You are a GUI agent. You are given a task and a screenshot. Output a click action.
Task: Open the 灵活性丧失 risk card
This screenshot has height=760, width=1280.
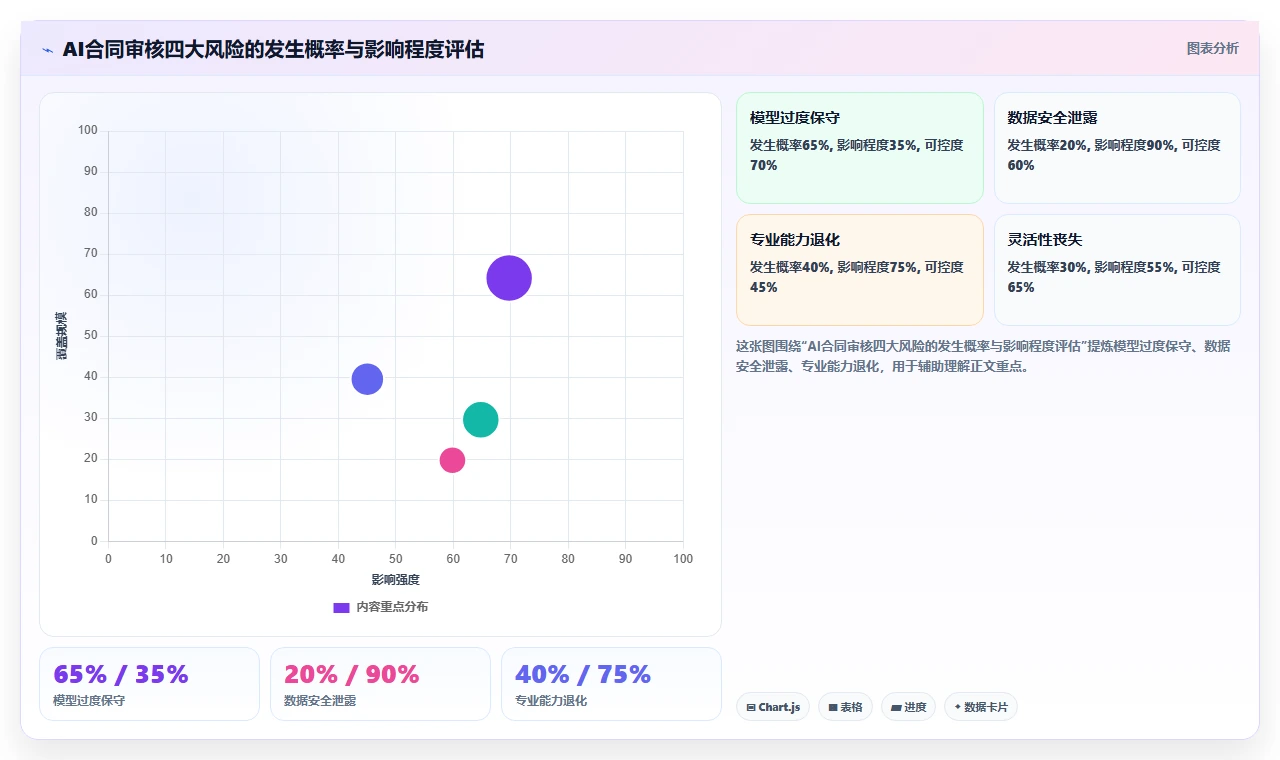[1117, 270]
